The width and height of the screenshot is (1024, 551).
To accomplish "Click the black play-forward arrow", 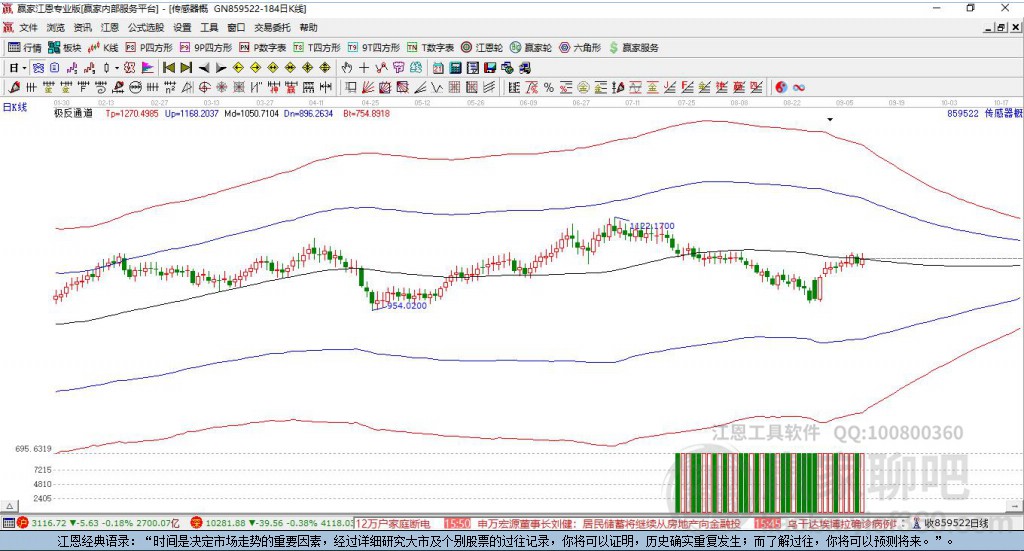I will click(221, 67).
